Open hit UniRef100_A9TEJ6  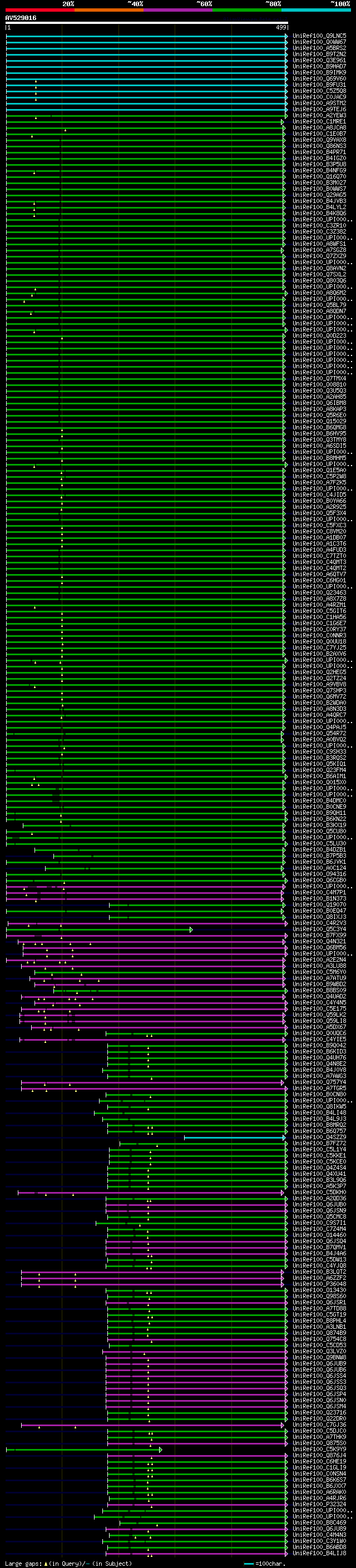point(319,109)
